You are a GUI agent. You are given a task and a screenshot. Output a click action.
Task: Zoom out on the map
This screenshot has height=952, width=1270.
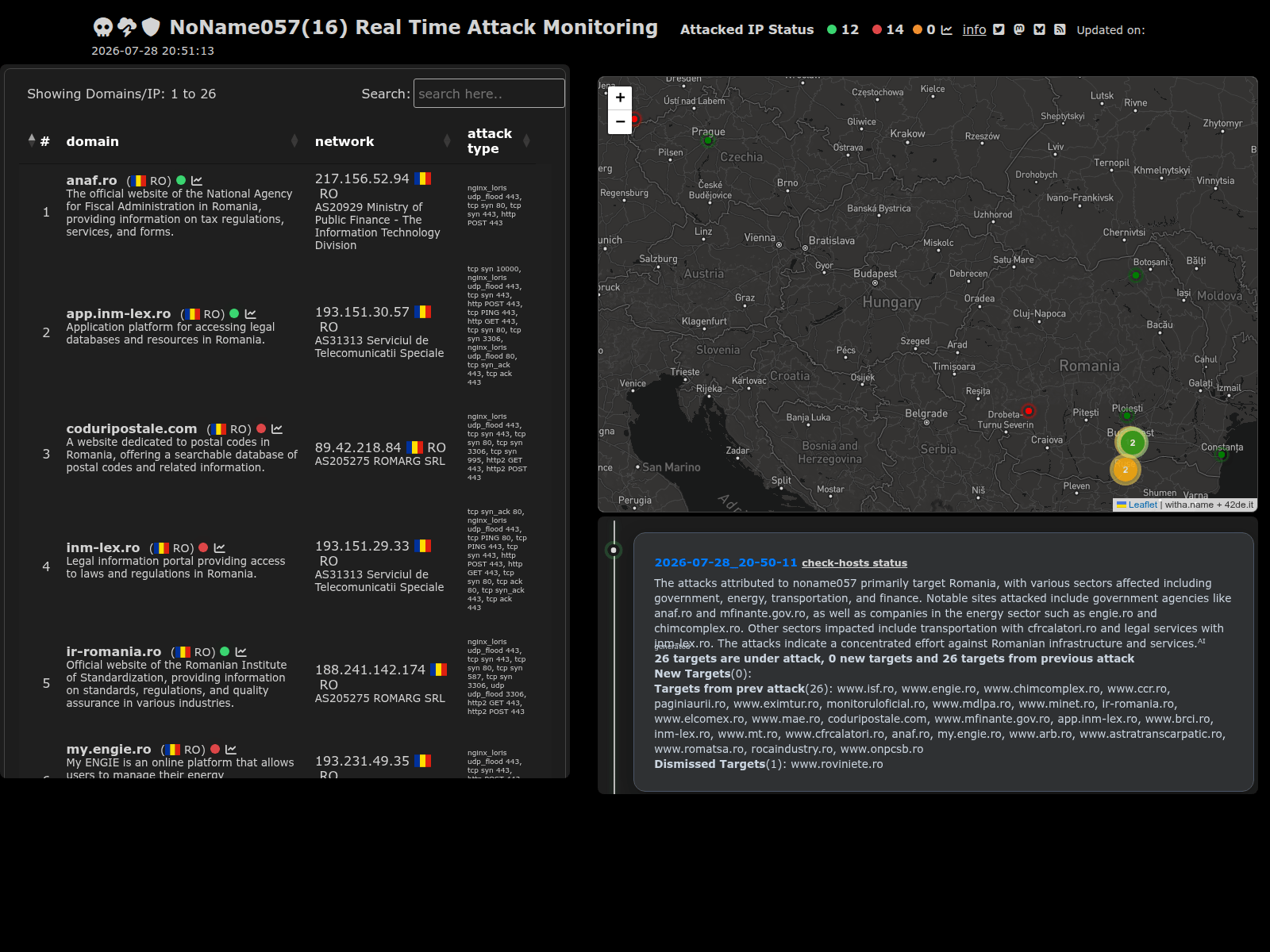pos(620,122)
